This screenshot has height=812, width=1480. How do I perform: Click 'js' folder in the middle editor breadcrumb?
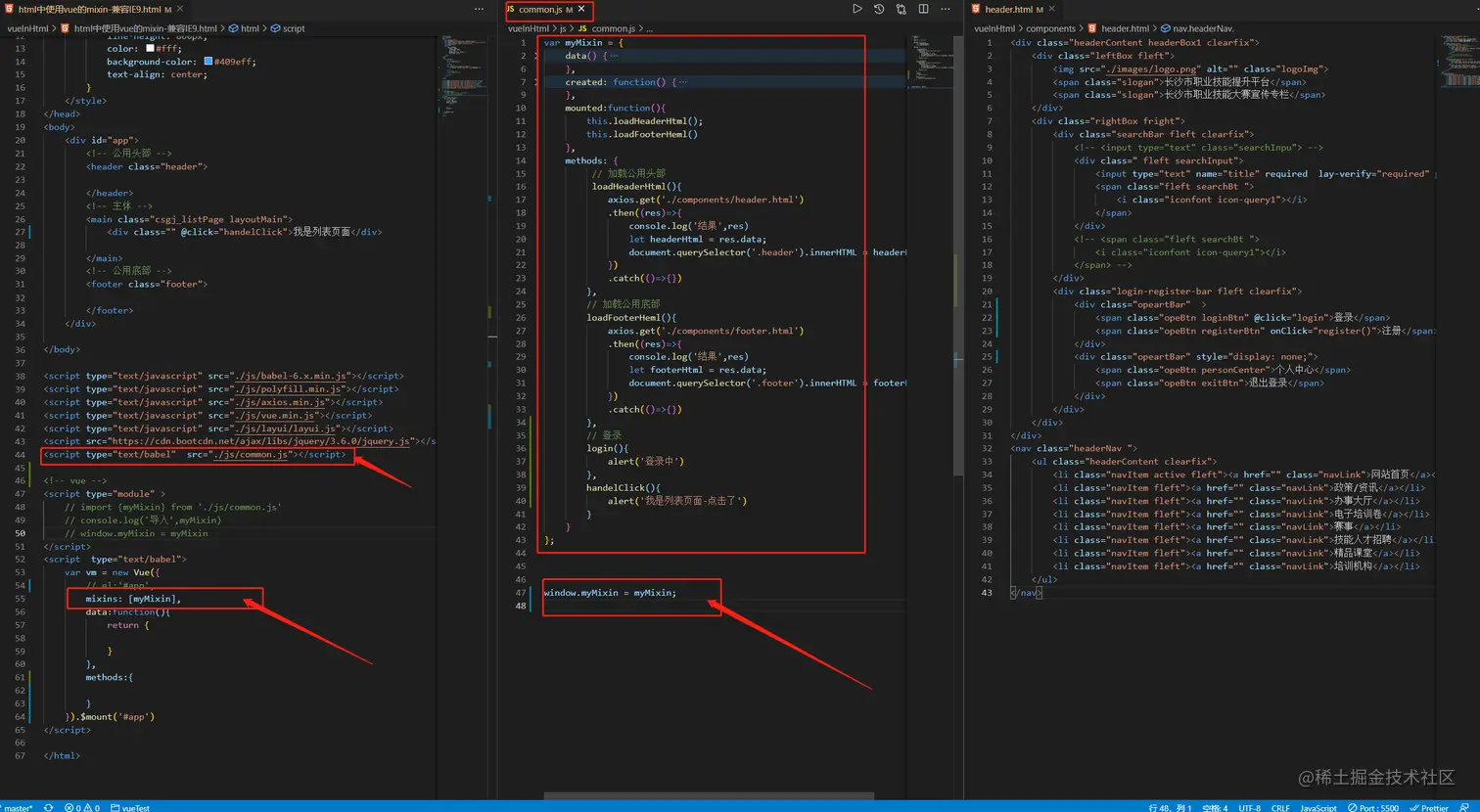563,28
